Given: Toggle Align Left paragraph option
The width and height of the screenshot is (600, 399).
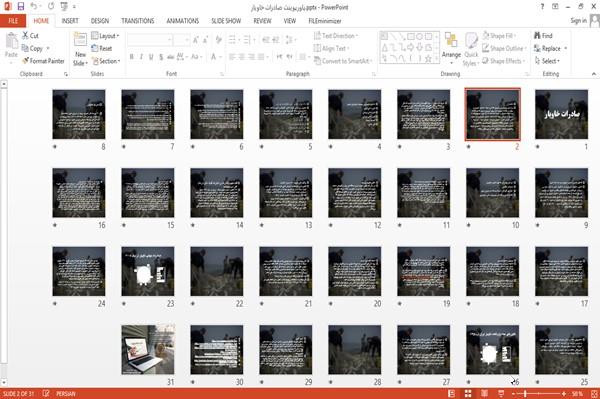Looking at the screenshot, I should tap(232, 57).
